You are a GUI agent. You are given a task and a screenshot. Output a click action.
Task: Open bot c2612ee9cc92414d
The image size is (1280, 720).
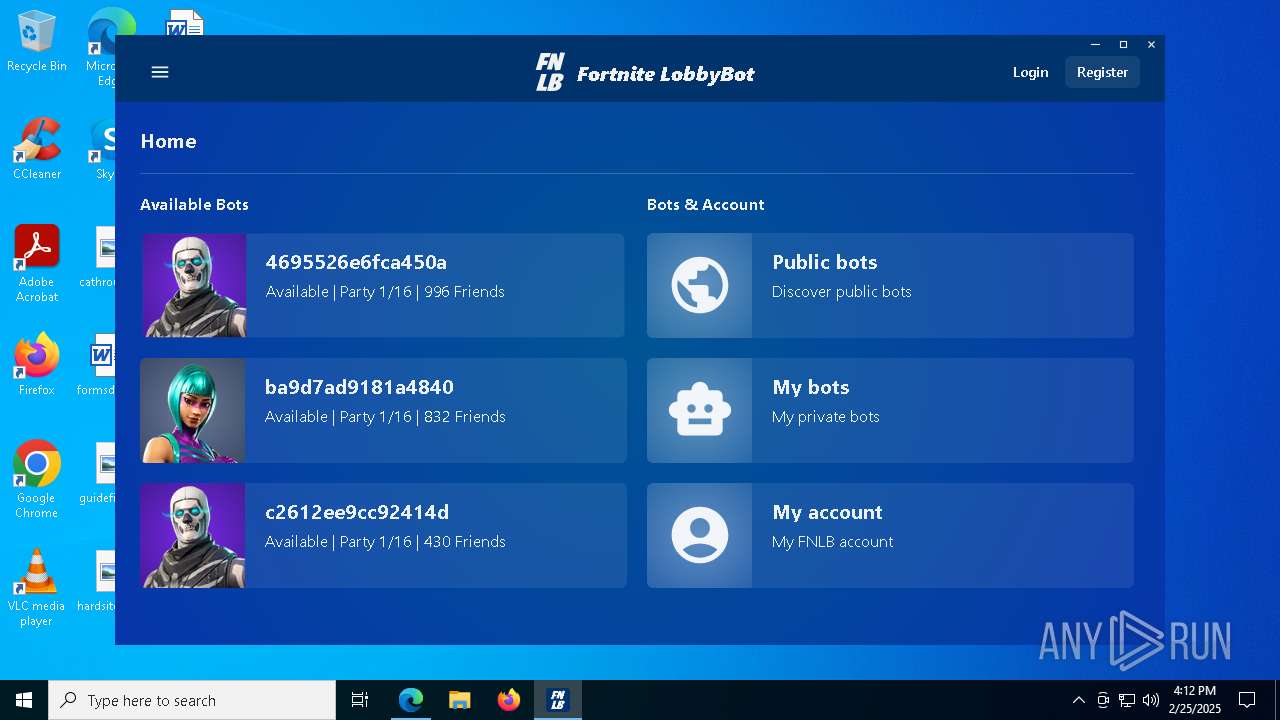[383, 535]
